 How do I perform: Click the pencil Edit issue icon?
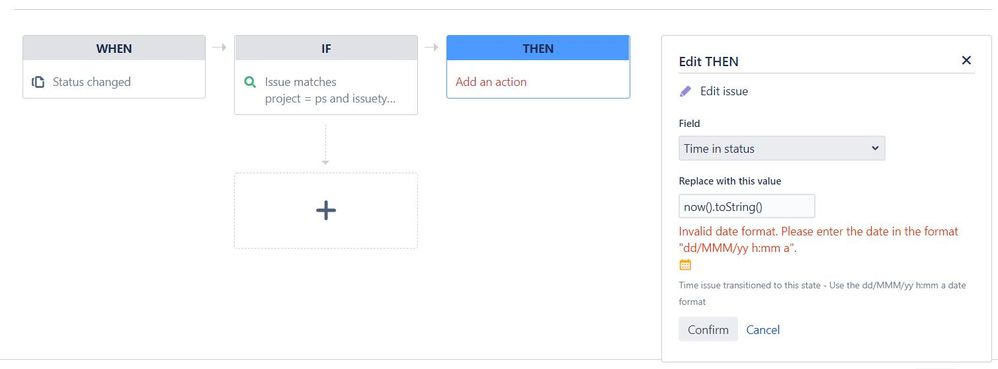(x=685, y=92)
